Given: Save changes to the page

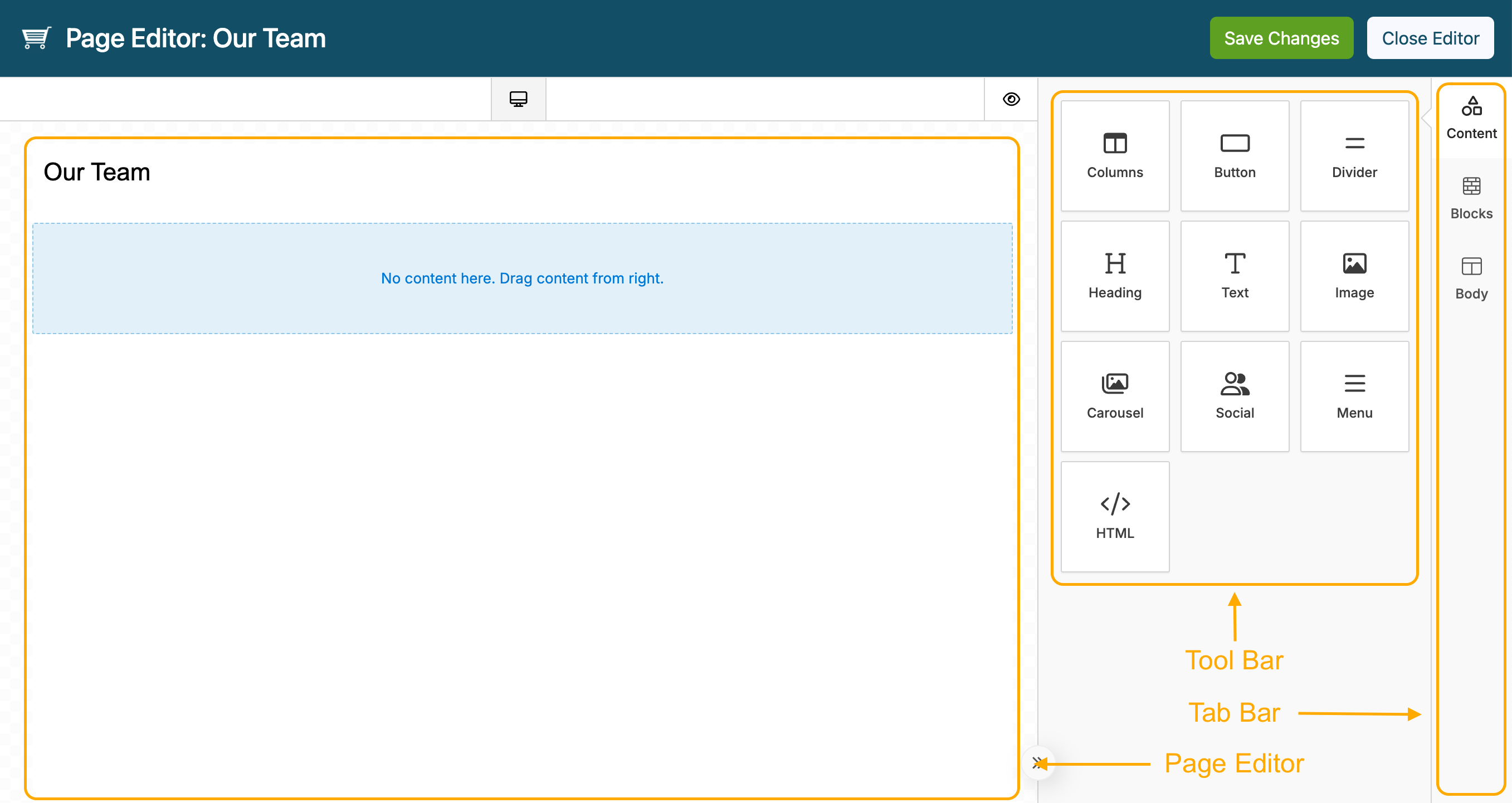Looking at the screenshot, I should [x=1281, y=37].
